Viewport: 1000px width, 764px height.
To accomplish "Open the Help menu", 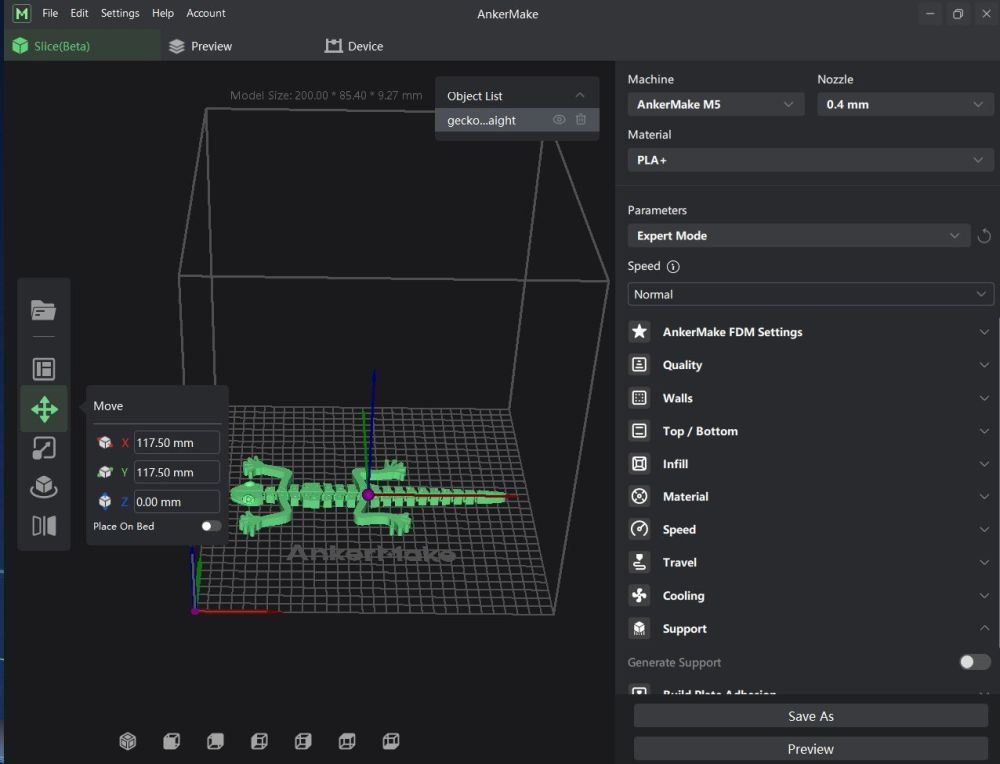I will (x=163, y=13).
